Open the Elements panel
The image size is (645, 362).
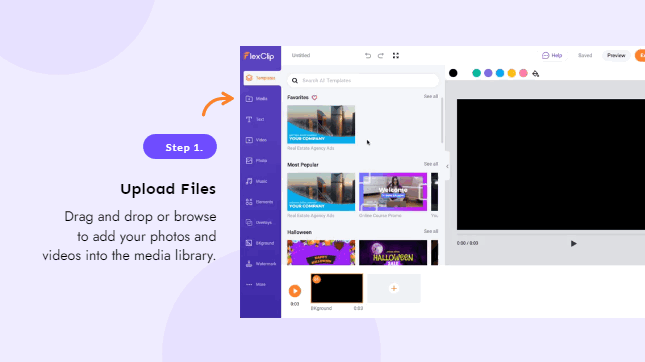259,202
